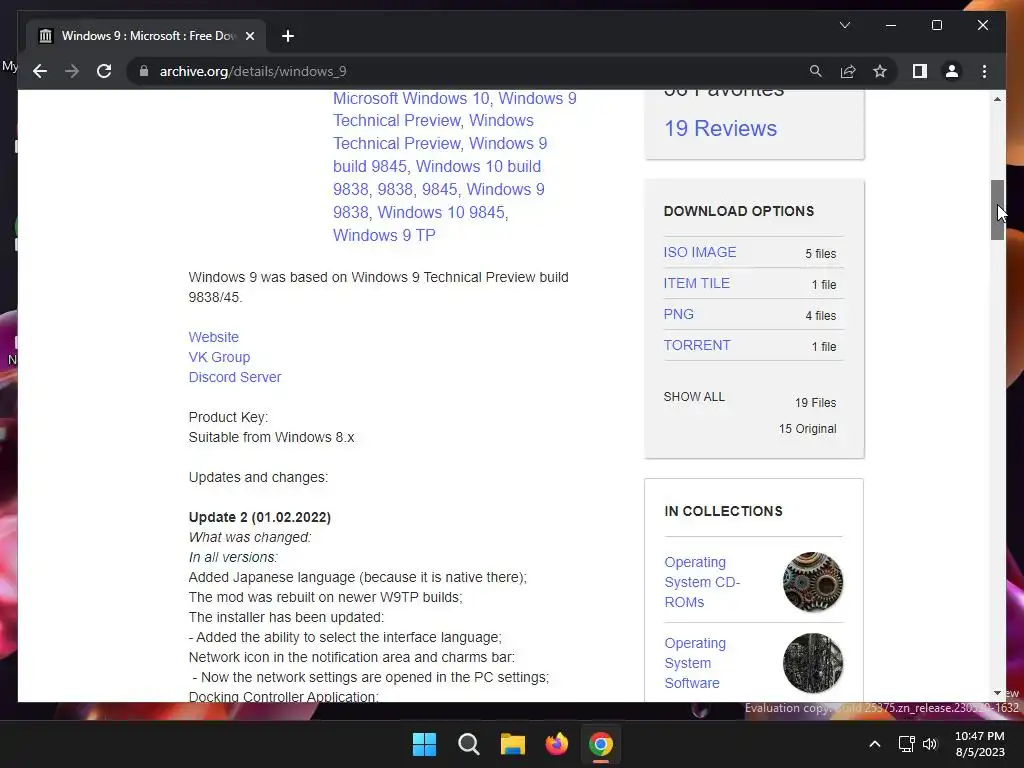Click the 5 files count beside ISO IMAGE
This screenshot has width=1024, height=768.
[x=820, y=253]
